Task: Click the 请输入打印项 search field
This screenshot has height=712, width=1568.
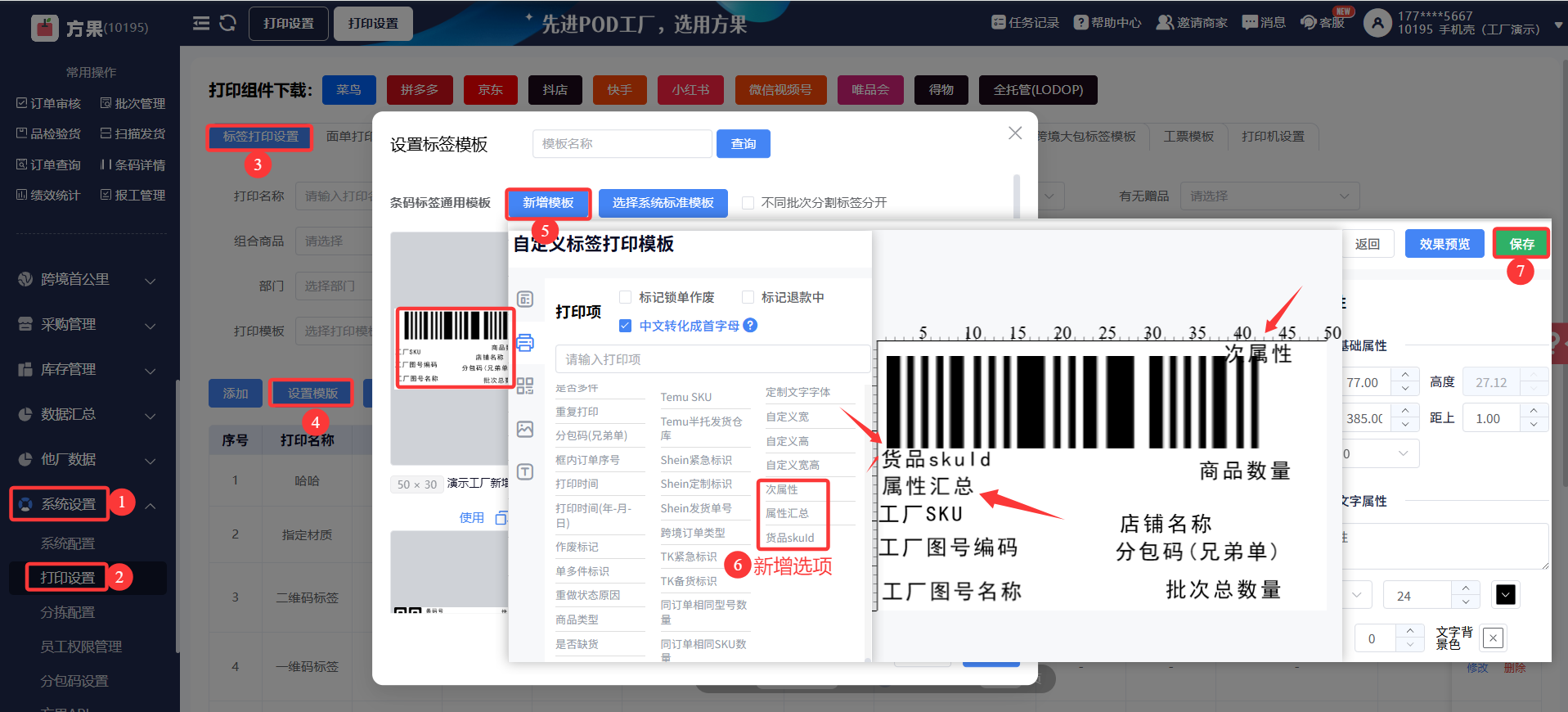Action: click(x=712, y=359)
